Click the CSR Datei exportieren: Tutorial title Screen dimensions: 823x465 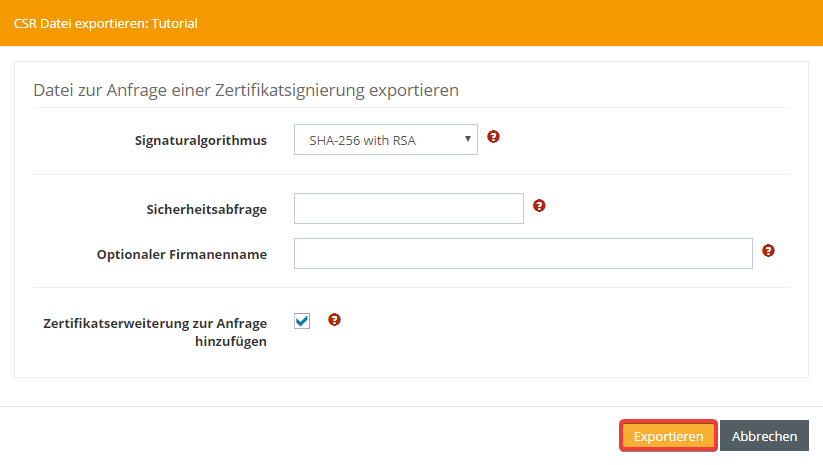105,23
